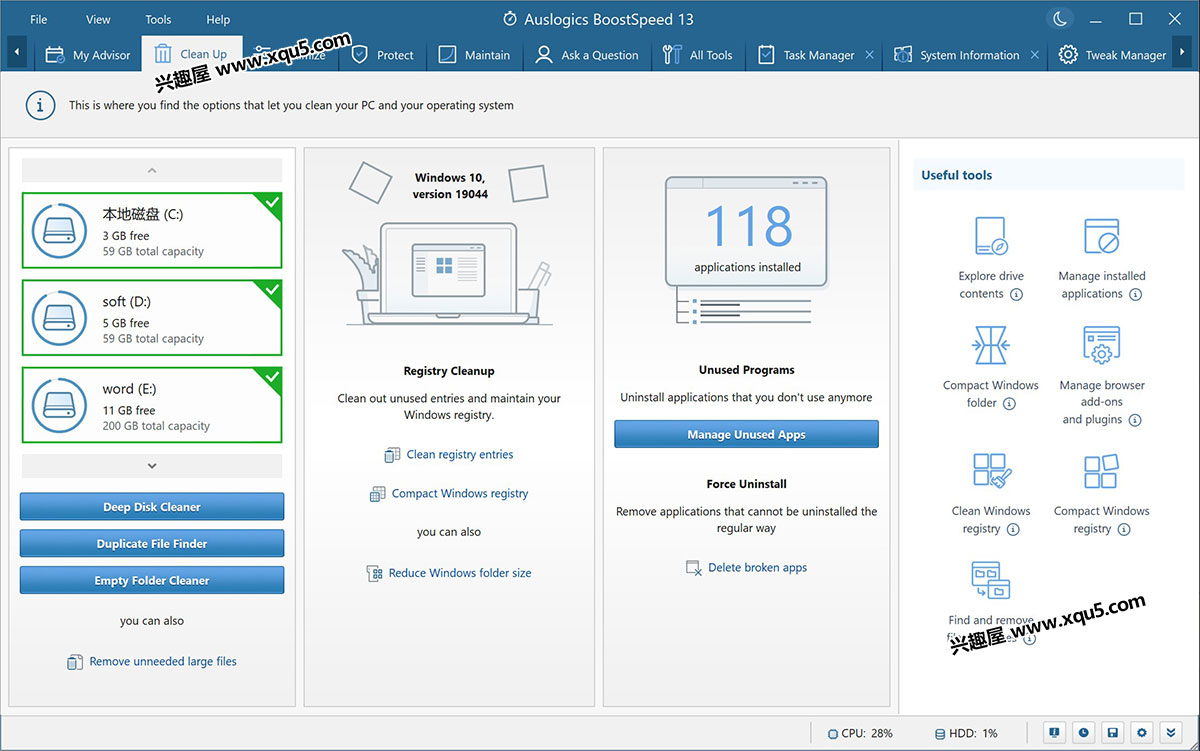Run Empty Folder Cleaner

tap(152, 580)
